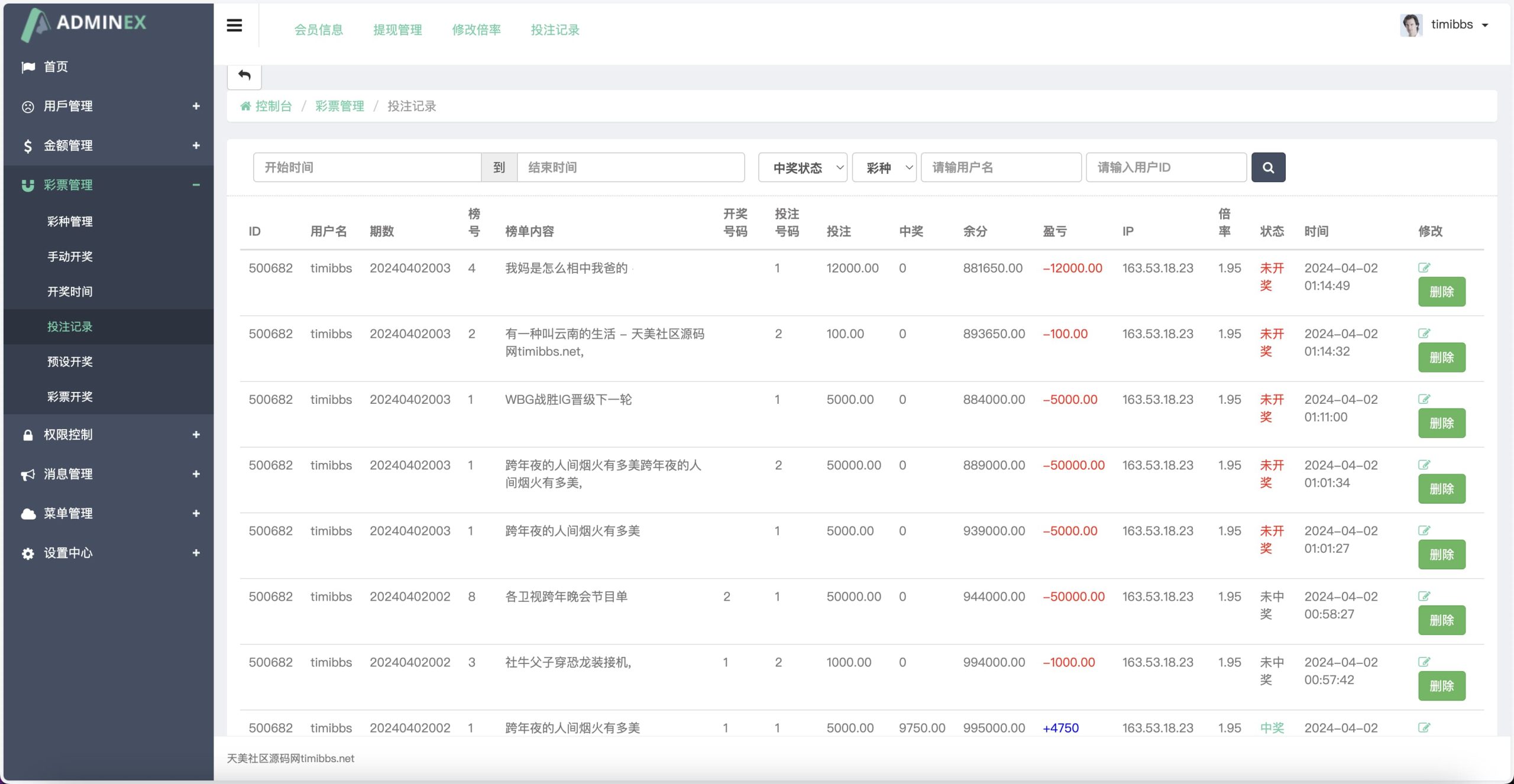
Task: Click the ADMINEX logo
Action: click(84, 24)
